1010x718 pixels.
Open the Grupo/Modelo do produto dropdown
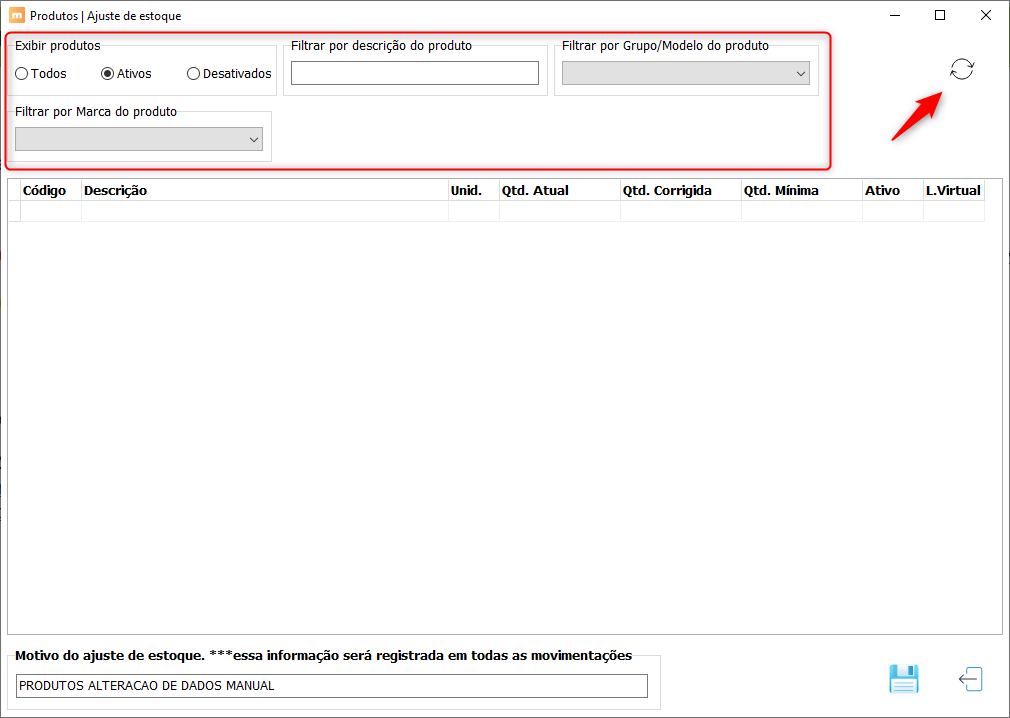685,73
